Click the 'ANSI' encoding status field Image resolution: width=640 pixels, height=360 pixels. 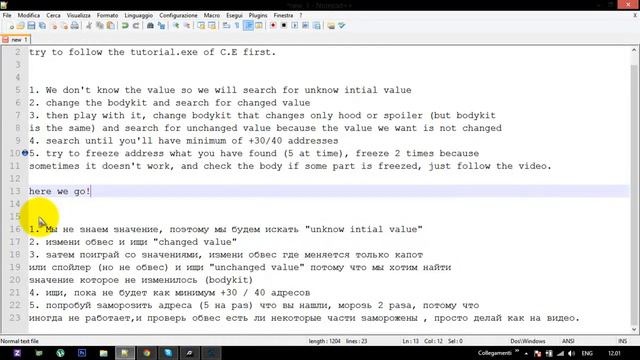(568, 341)
